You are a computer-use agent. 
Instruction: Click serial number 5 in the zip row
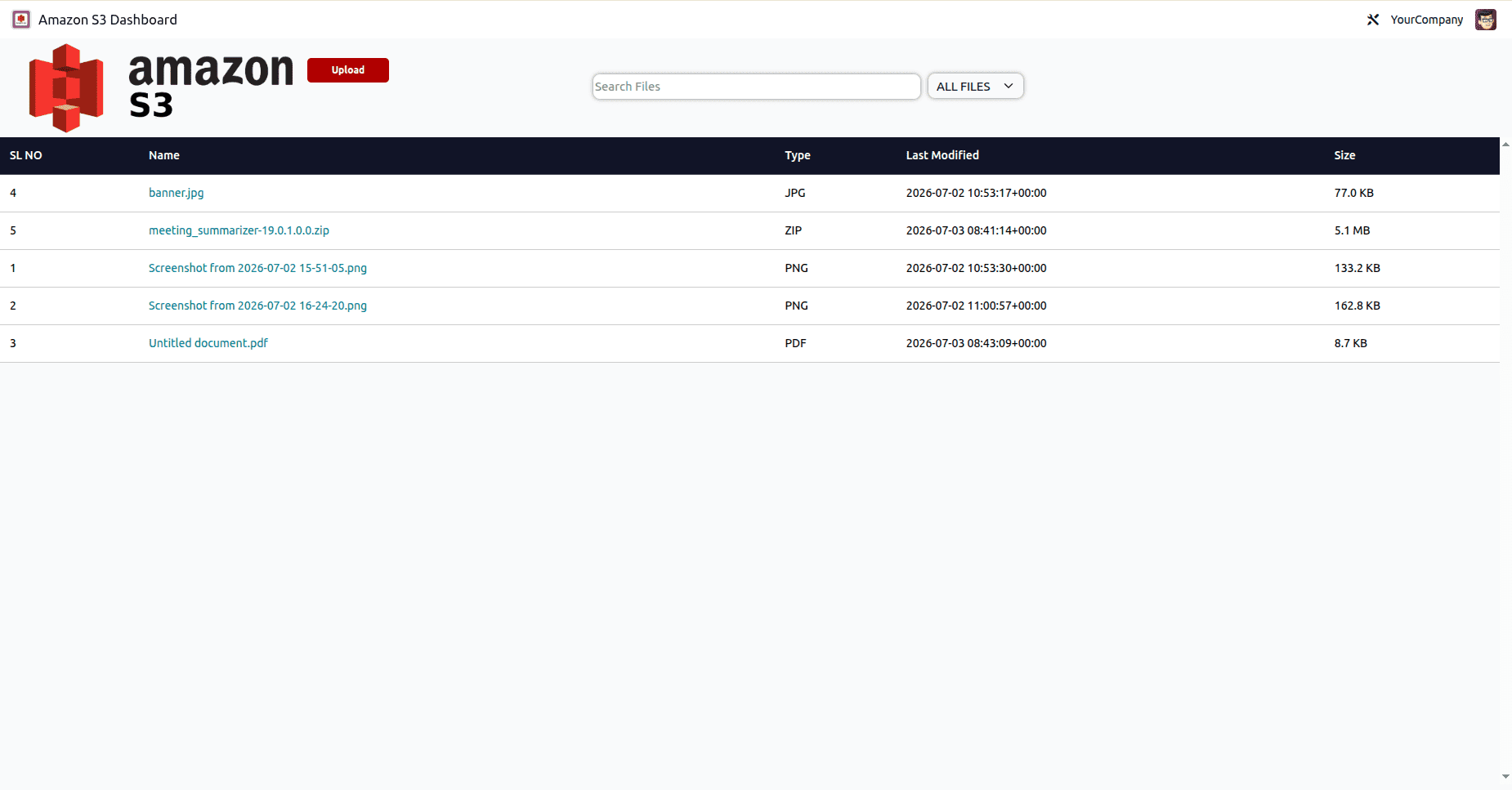[13, 230]
